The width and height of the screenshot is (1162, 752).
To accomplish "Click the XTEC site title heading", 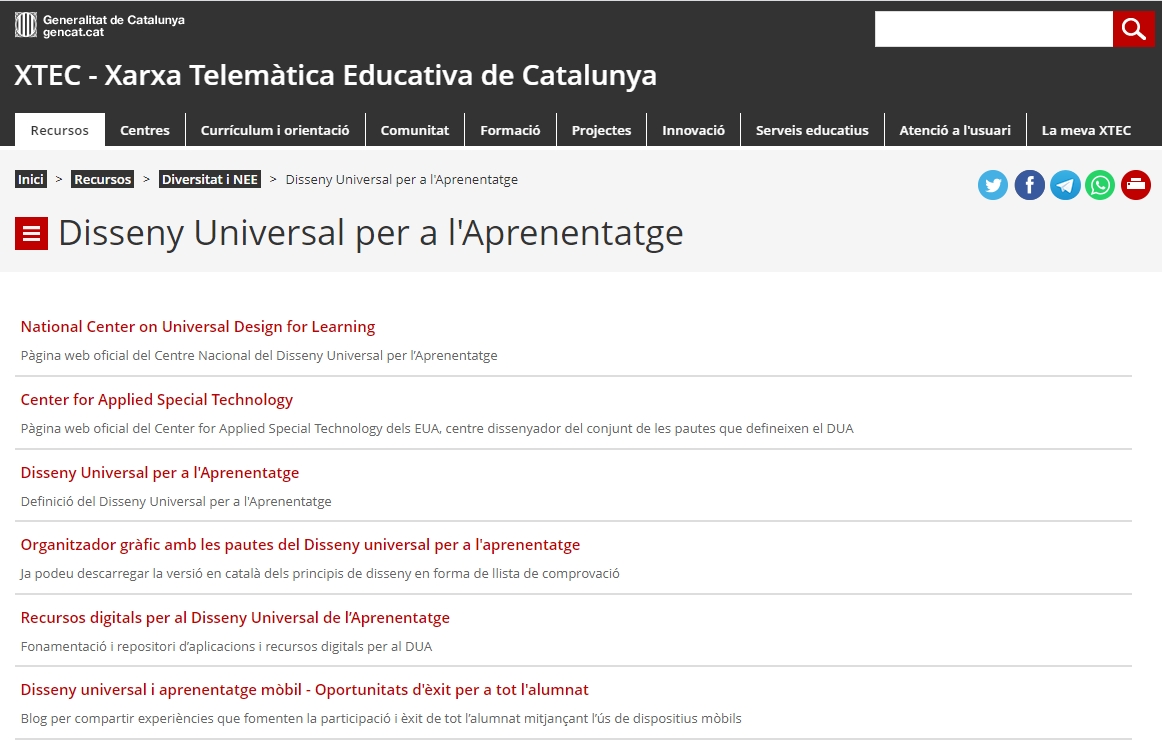I will tap(335, 76).
